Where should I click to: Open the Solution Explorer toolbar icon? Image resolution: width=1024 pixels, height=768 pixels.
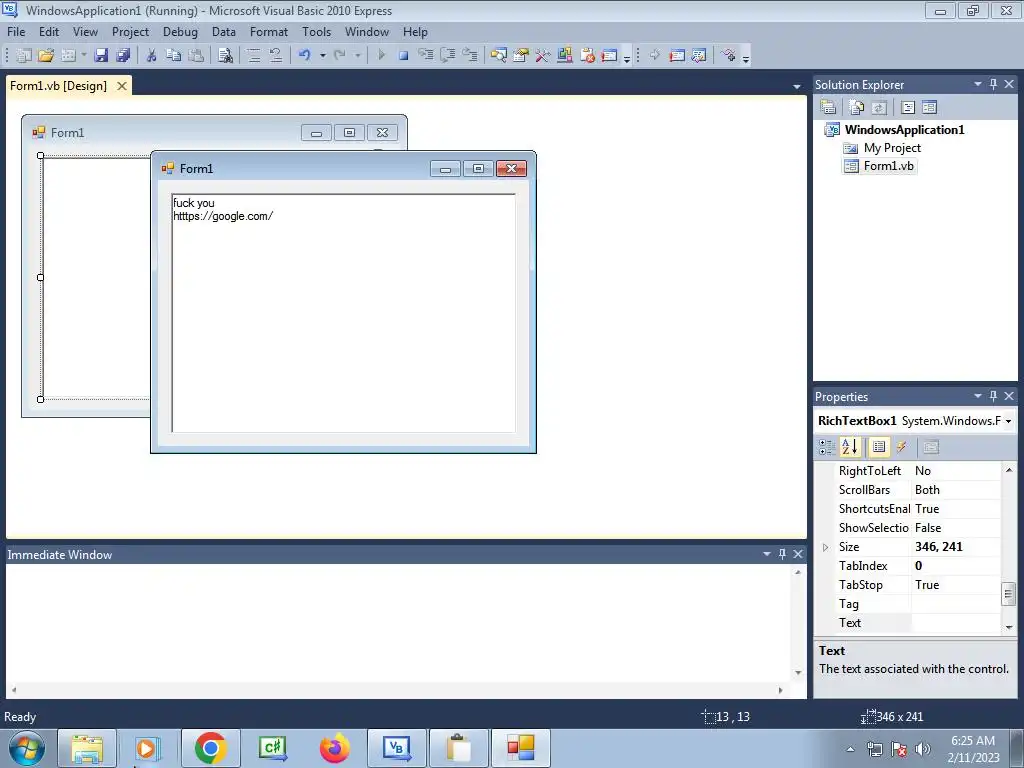(x=499, y=56)
